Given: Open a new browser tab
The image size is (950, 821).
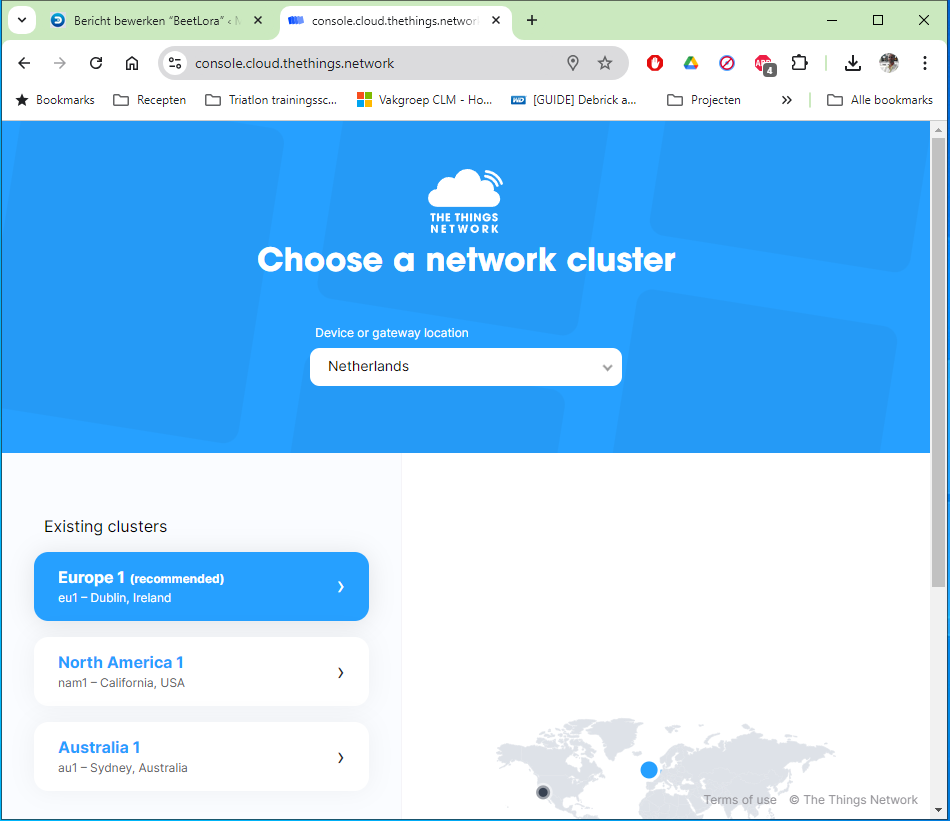Looking at the screenshot, I should pyautogui.click(x=532, y=20).
